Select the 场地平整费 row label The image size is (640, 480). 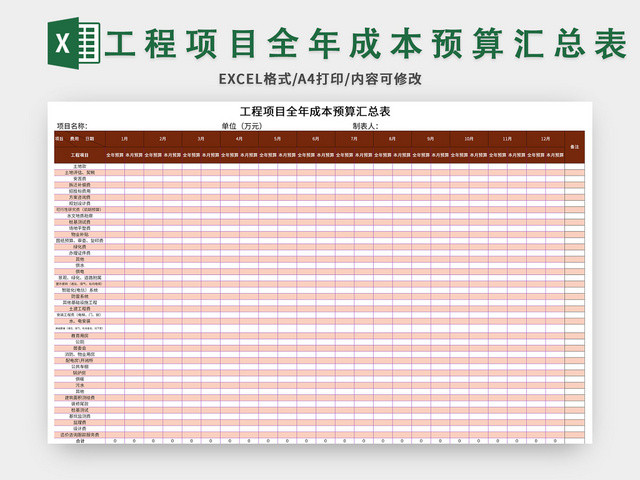tap(80, 228)
